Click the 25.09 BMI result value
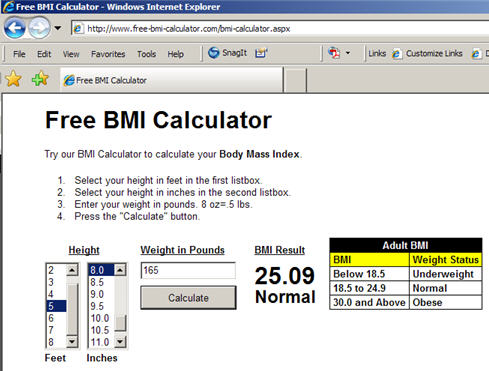This screenshot has width=489, height=371. click(285, 276)
